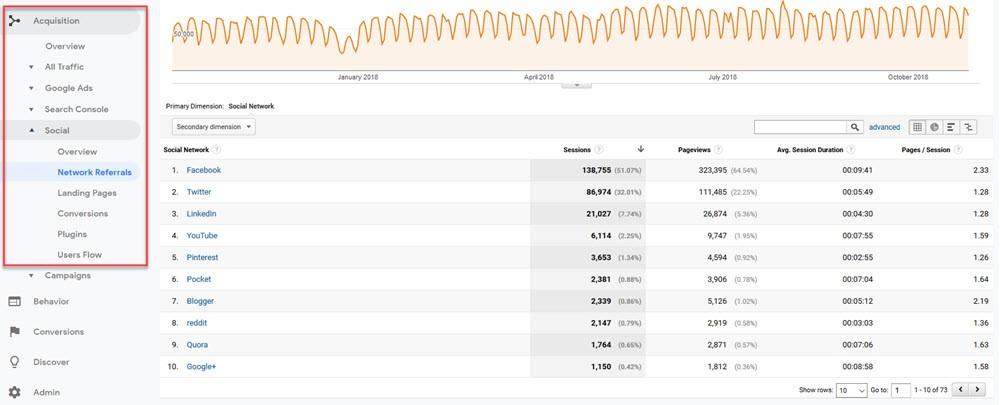
Task: Open the Facebook network link
Action: (203, 170)
